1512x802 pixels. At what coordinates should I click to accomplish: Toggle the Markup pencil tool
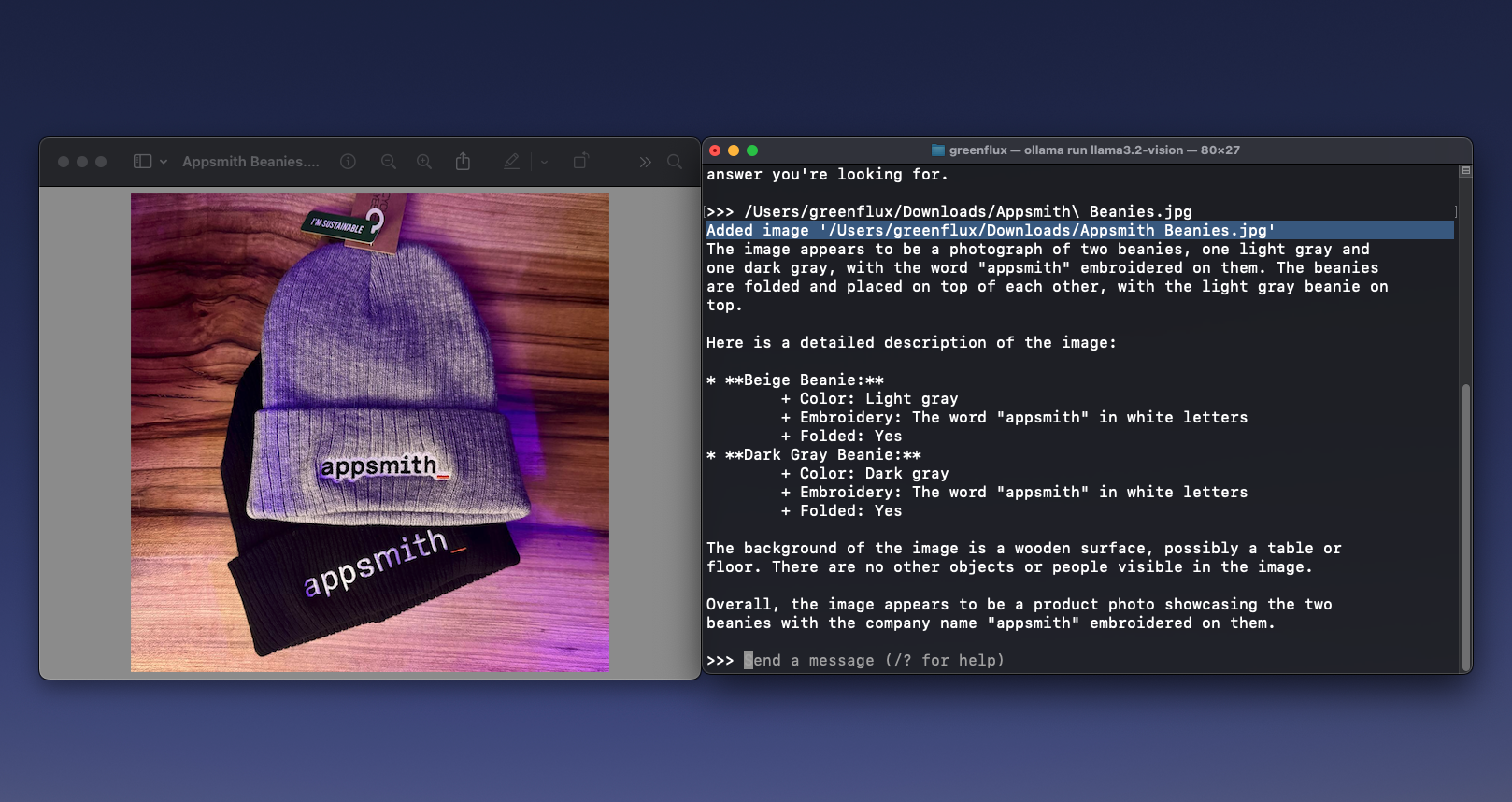coord(511,162)
